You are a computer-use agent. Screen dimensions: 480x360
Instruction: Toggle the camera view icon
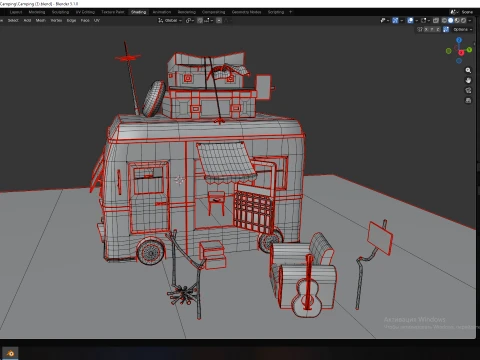click(x=468, y=90)
